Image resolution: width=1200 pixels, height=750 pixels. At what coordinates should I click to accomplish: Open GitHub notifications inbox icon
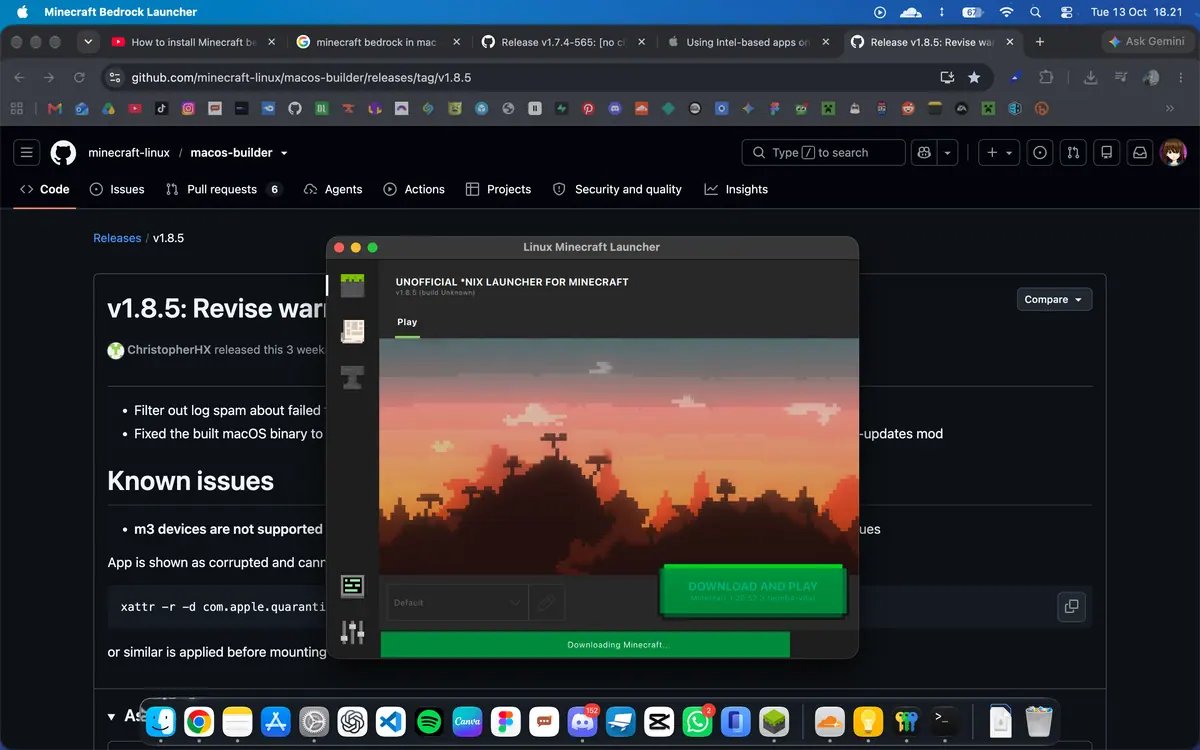[1139, 153]
